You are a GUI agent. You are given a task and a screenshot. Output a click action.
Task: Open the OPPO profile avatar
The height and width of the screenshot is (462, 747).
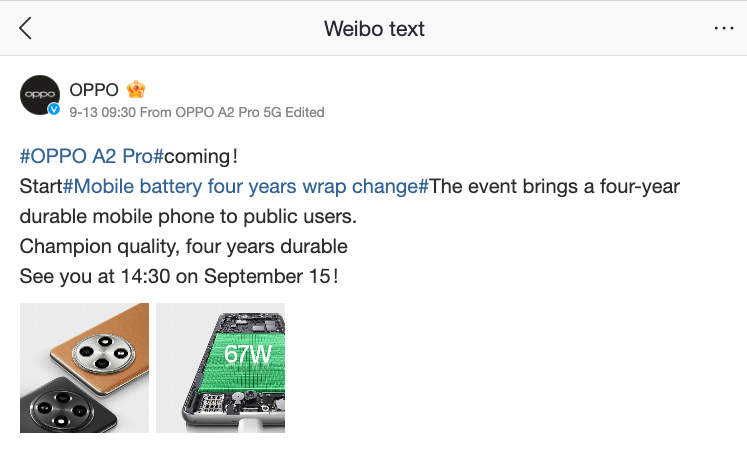click(40, 96)
